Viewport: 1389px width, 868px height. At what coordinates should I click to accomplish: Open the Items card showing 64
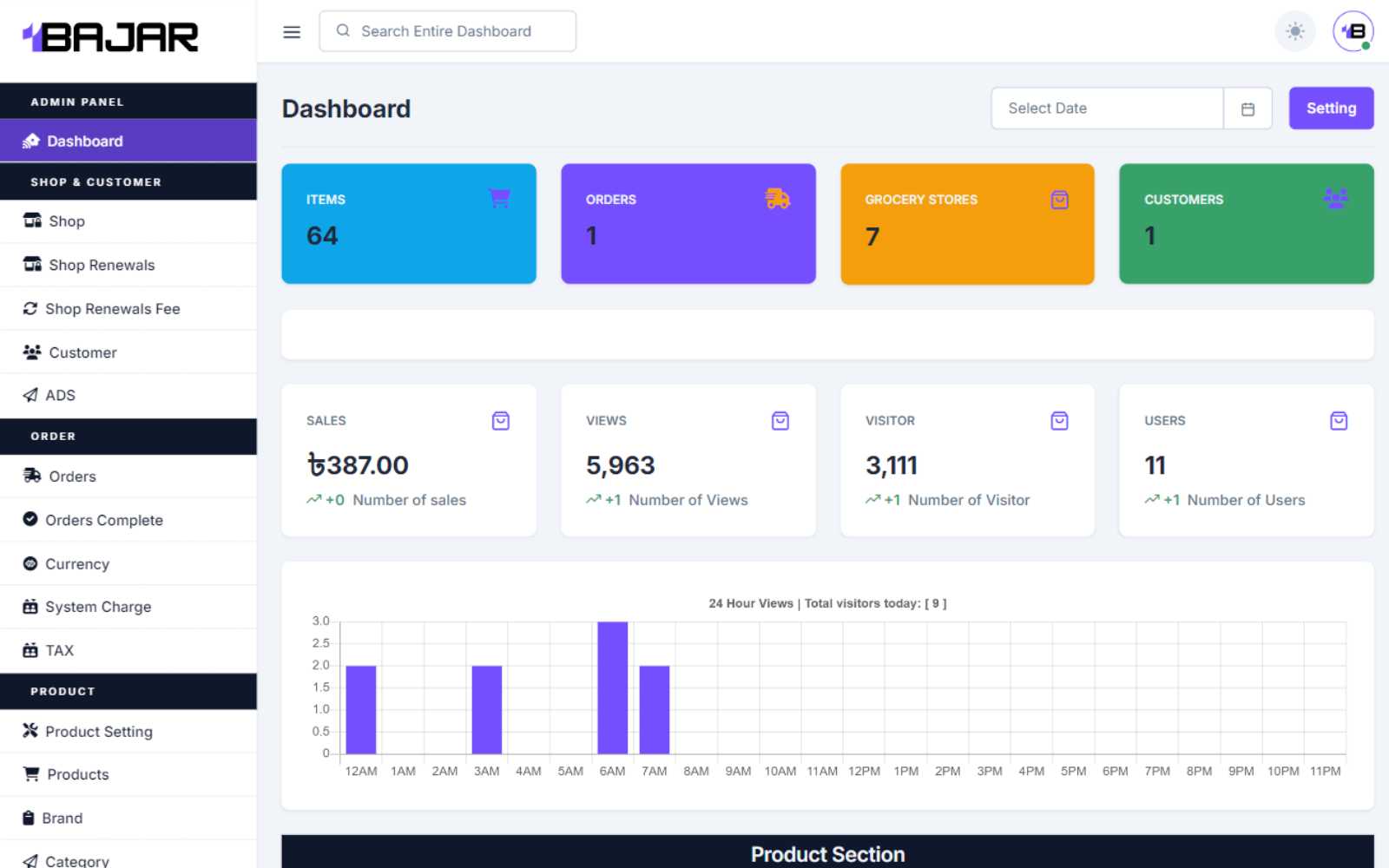tap(409, 224)
